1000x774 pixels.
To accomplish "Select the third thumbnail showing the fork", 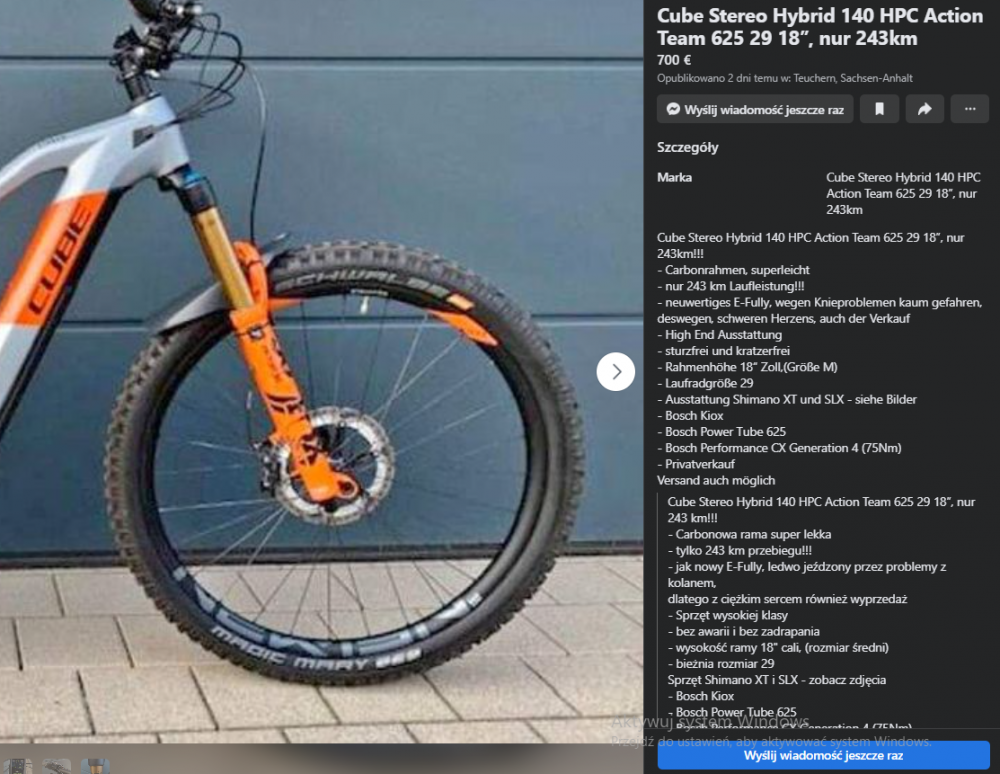I will click(x=96, y=766).
